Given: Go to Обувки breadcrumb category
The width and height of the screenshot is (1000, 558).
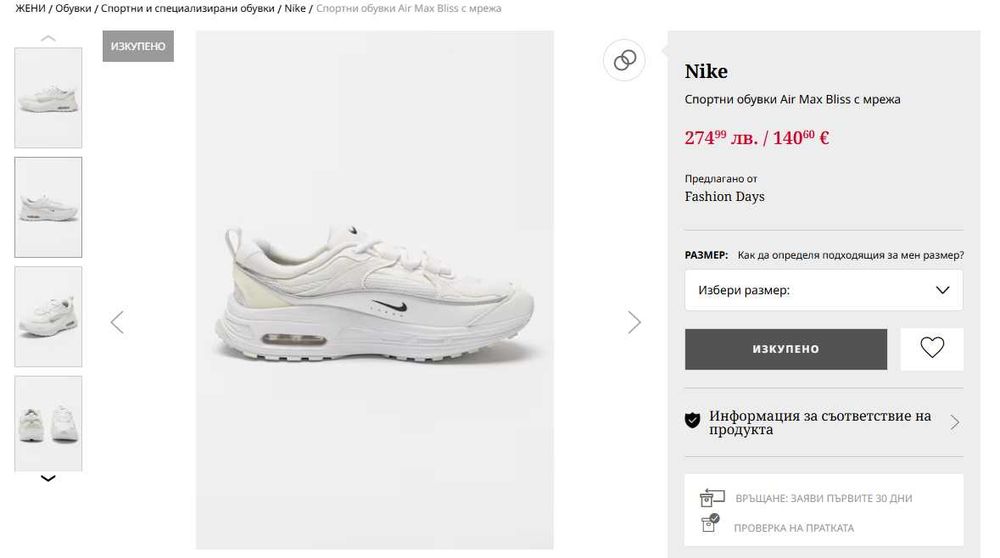Looking at the screenshot, I should point(75,8).
